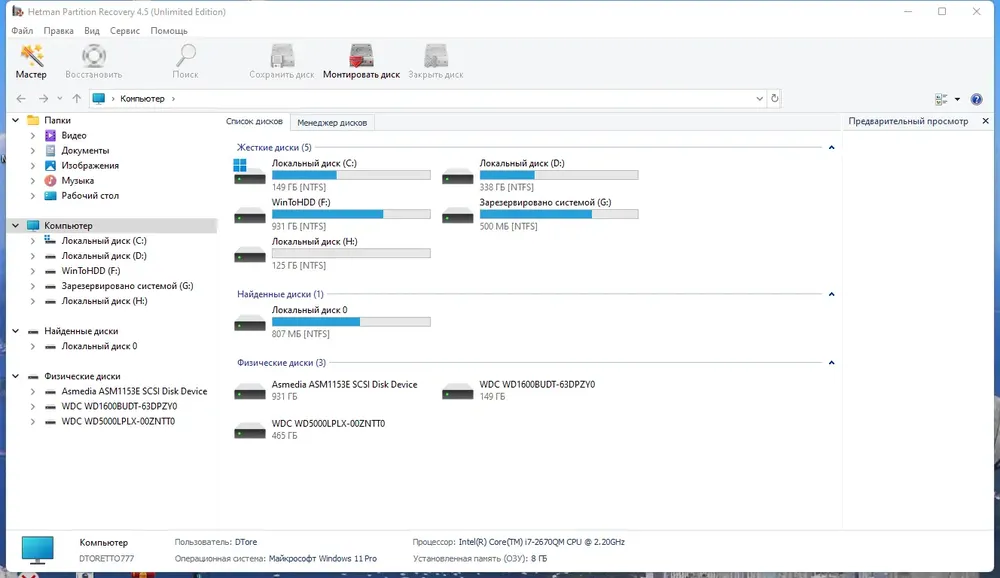1000x578 pixels.
Task: Select found Локальный диск 0 drive icon
Action: click(x=249, y=323)
